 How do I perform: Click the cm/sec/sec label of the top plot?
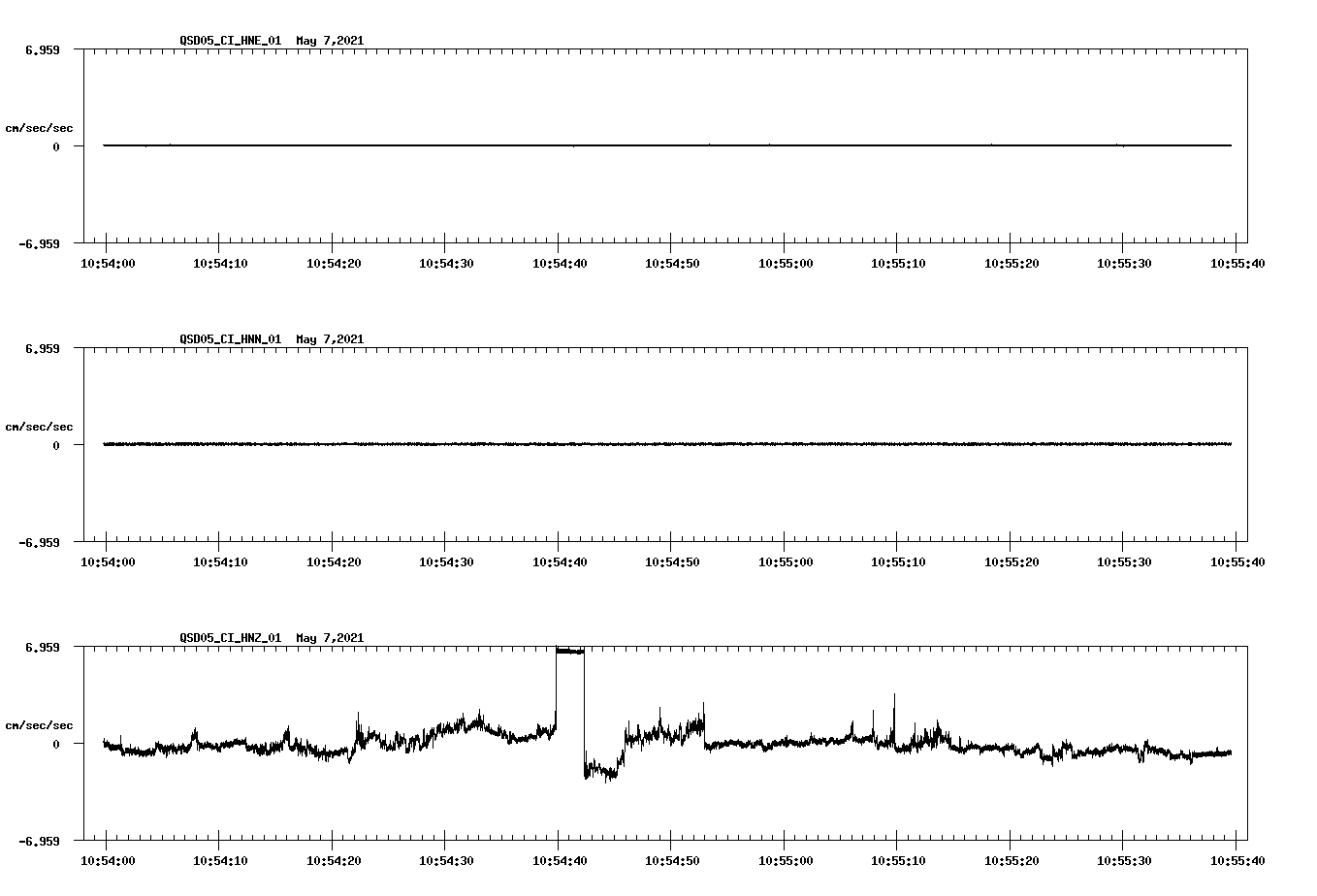pyautogui.click(x=40, y=127)
